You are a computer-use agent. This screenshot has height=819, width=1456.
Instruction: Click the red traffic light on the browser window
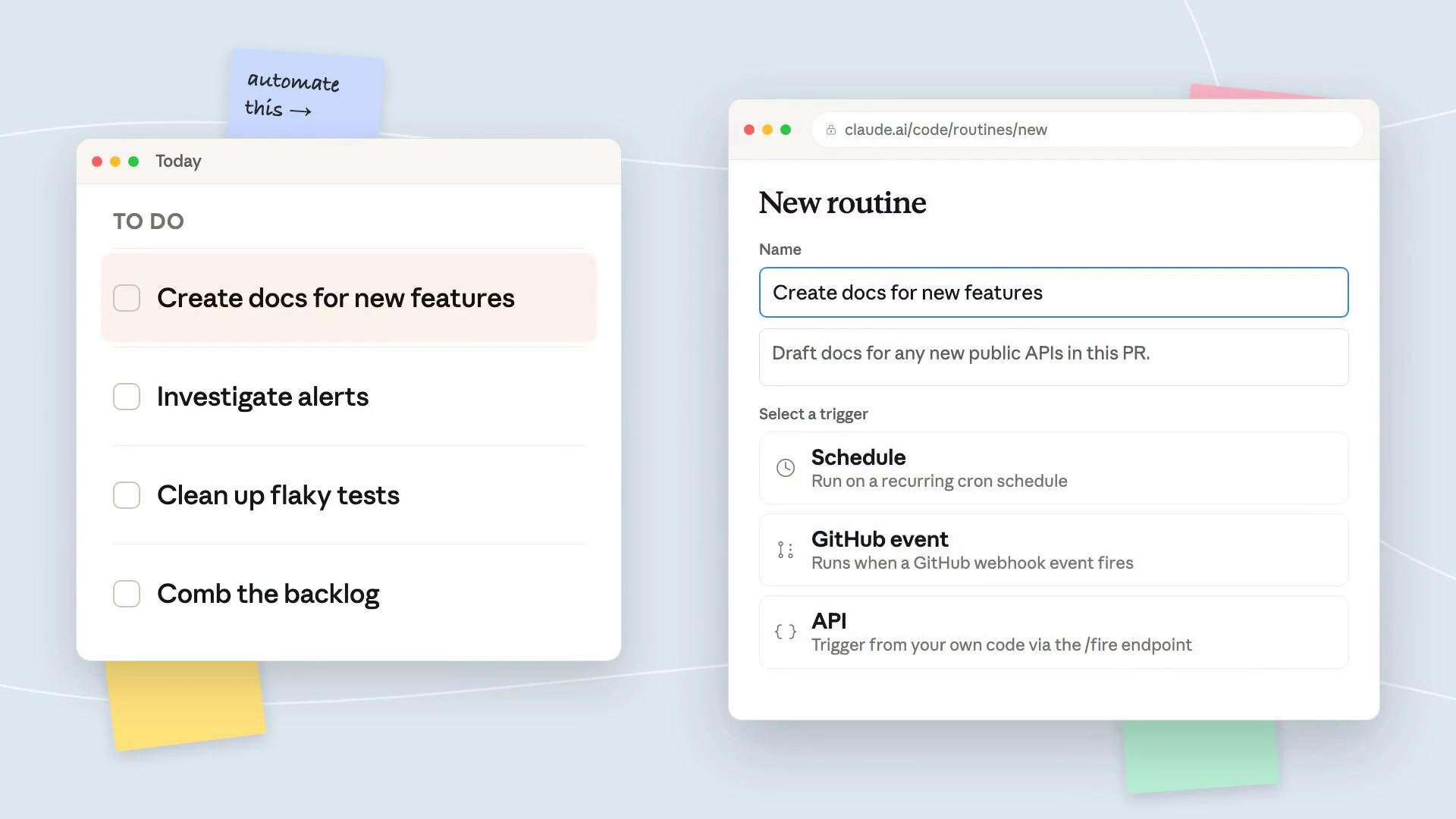pos(749,130)
